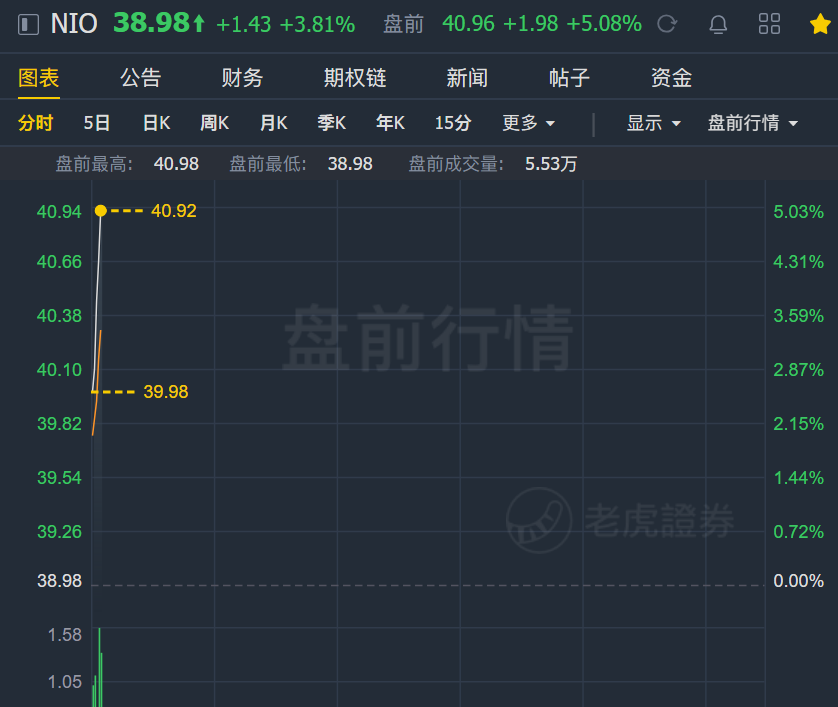This screenshot has height=707, width=838.
Task: Click the 40.92 dashed price label
Action: pos(174,211)
